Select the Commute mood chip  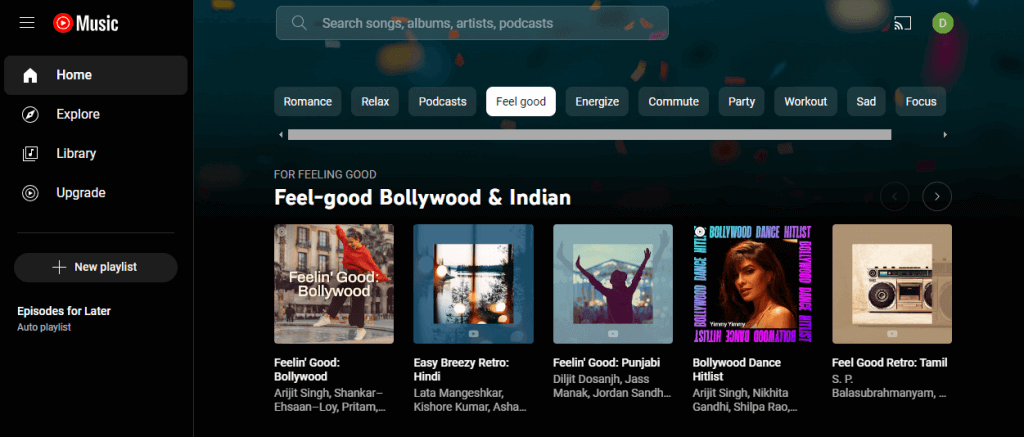(x=673, y=101)
